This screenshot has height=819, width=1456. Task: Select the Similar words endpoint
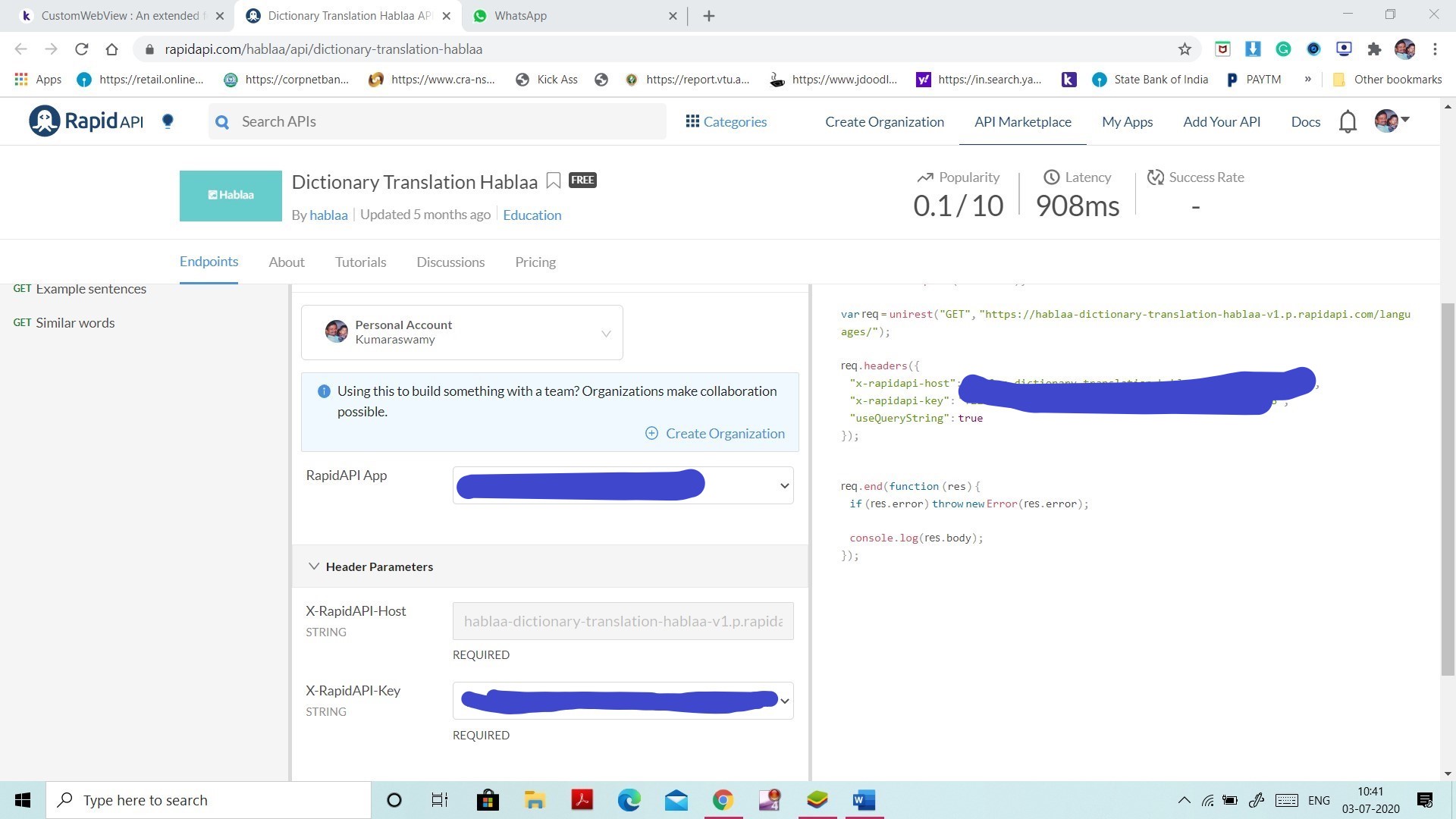coord(75,323)
